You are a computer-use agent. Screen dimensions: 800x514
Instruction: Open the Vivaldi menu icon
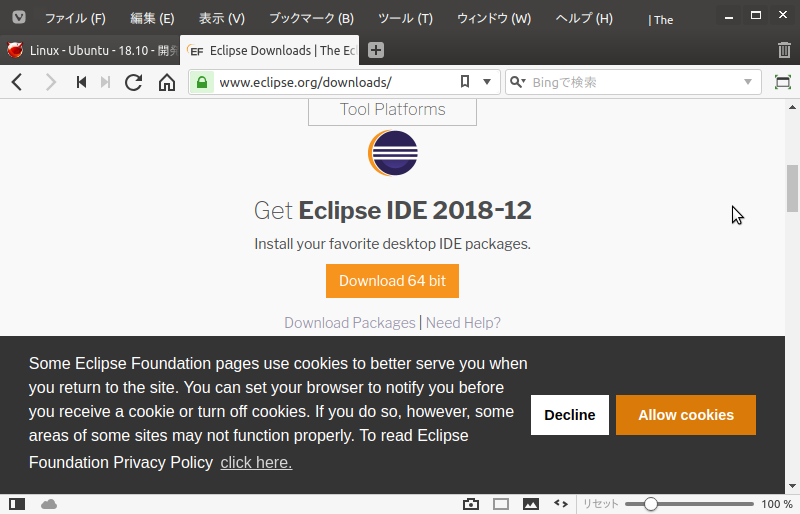tap(19, 18)
